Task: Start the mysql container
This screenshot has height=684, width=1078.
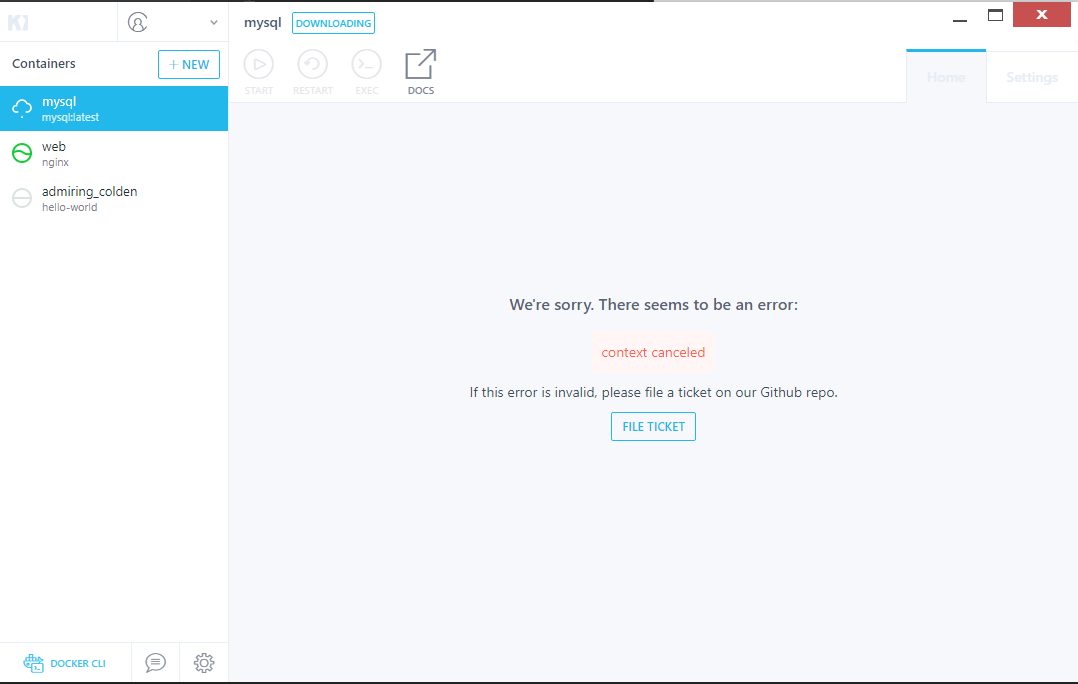Action: coord(259,71)
